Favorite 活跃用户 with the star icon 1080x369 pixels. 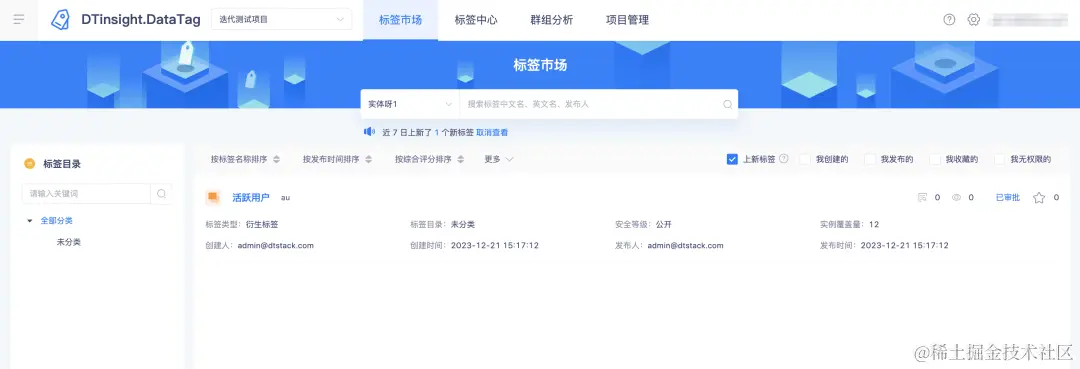[x=1039, y=198]
